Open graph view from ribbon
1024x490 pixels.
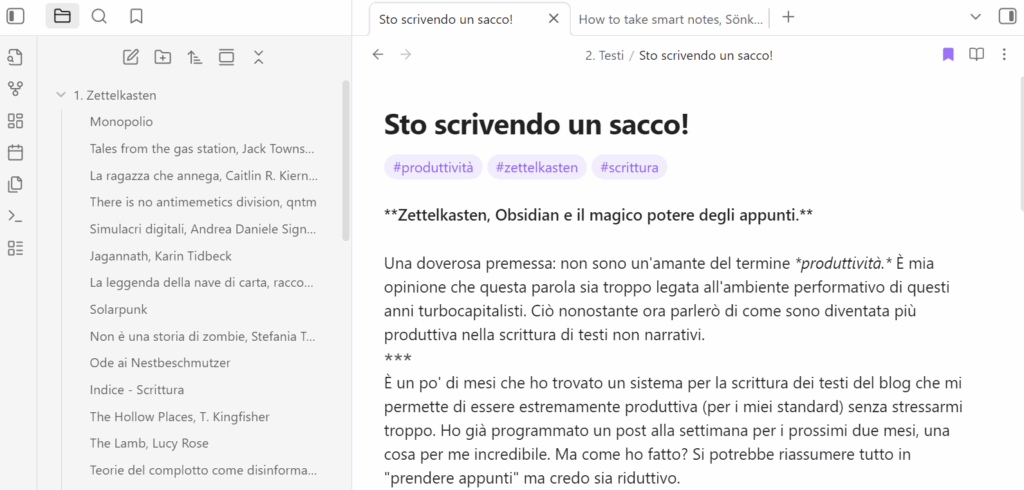click(15, 89)
